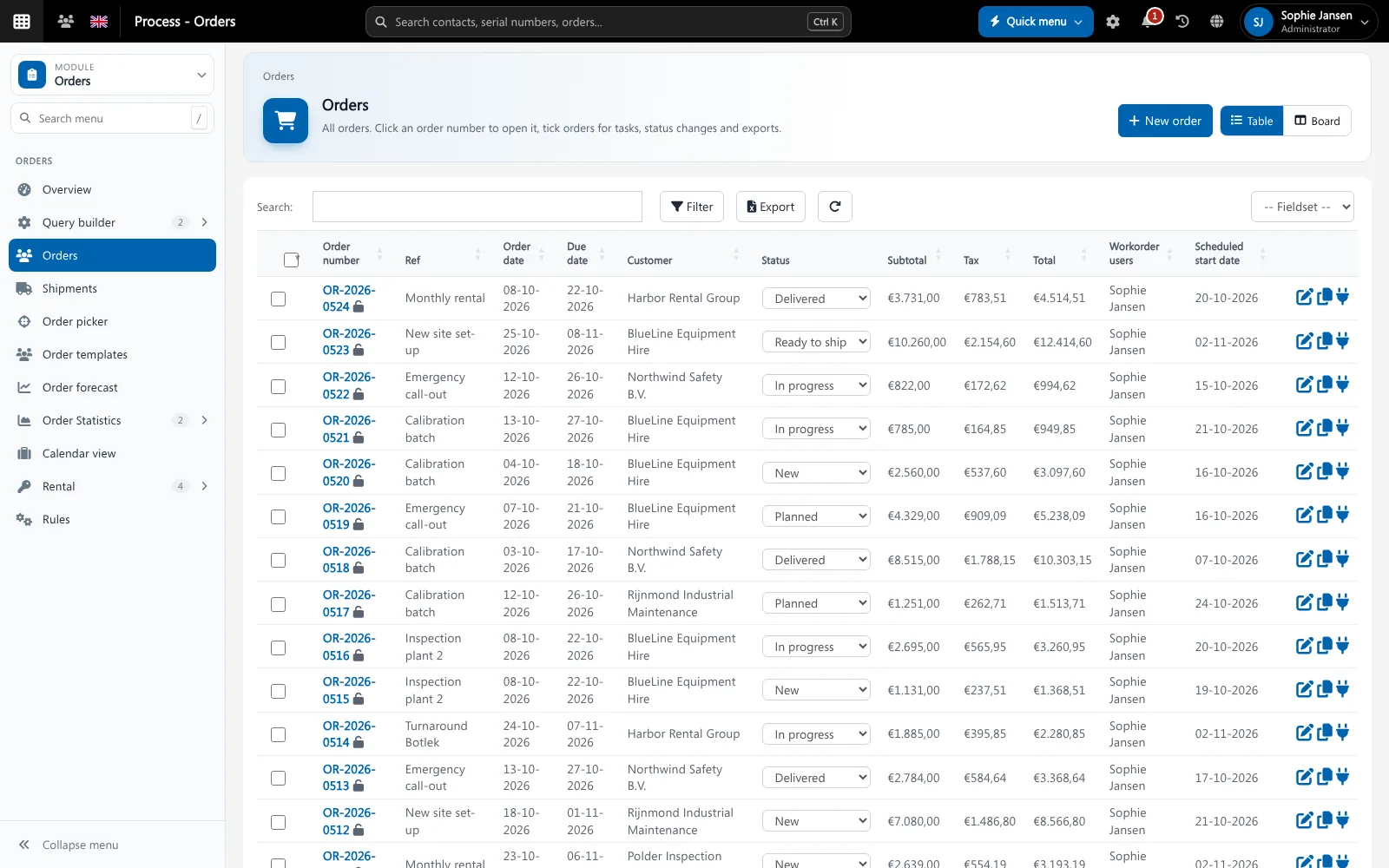1389x868 pixels.
Task: Duplicate order OR-2026-0517 copy icon
Action: tap(1324, 602)
